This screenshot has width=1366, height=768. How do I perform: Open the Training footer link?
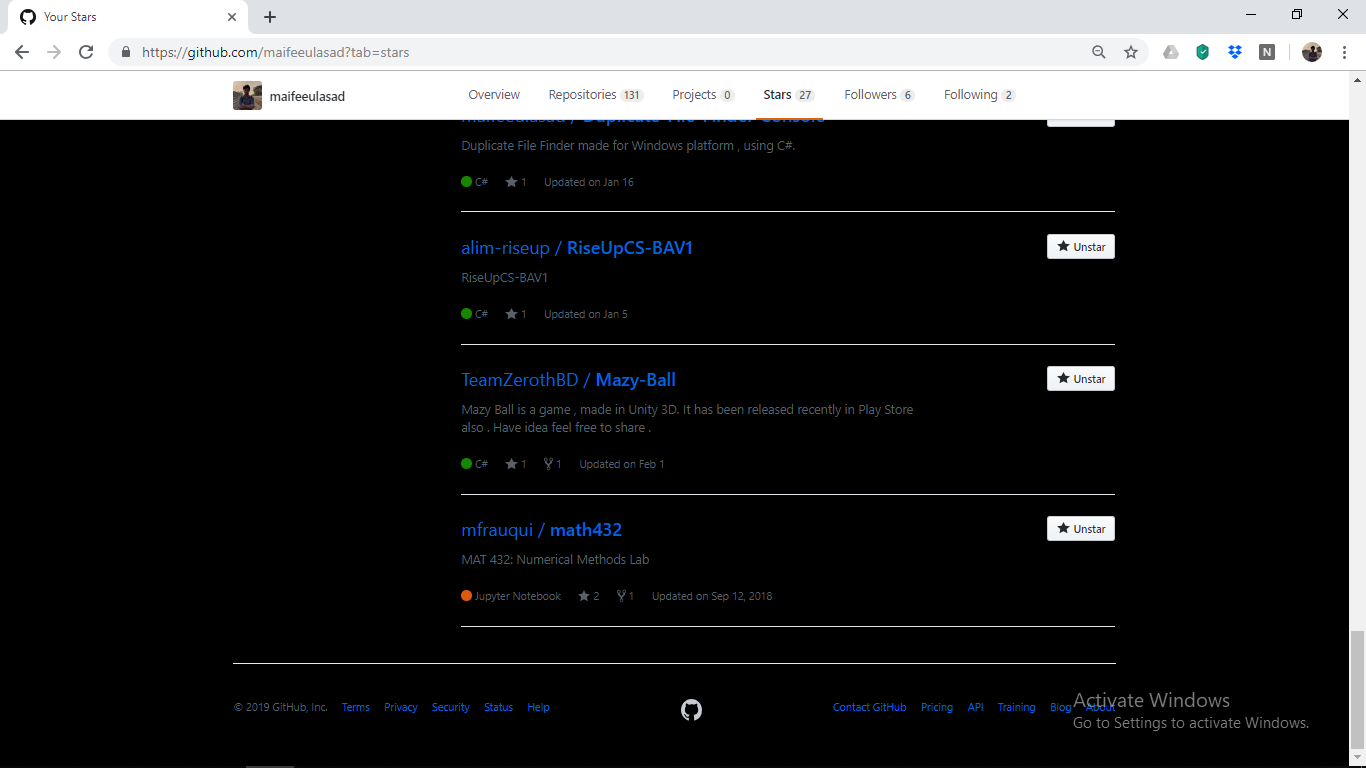1016,707
